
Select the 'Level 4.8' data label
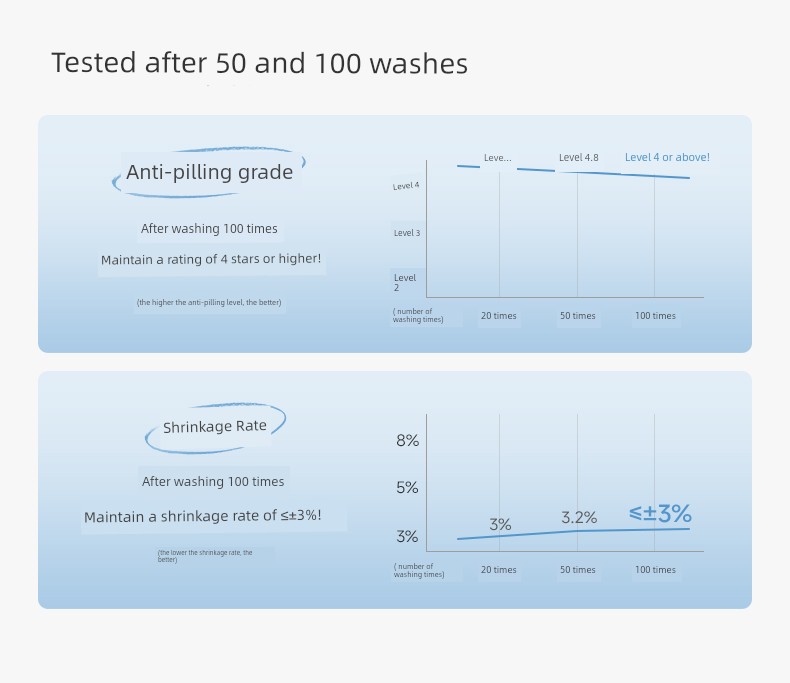tap(578, 158)
